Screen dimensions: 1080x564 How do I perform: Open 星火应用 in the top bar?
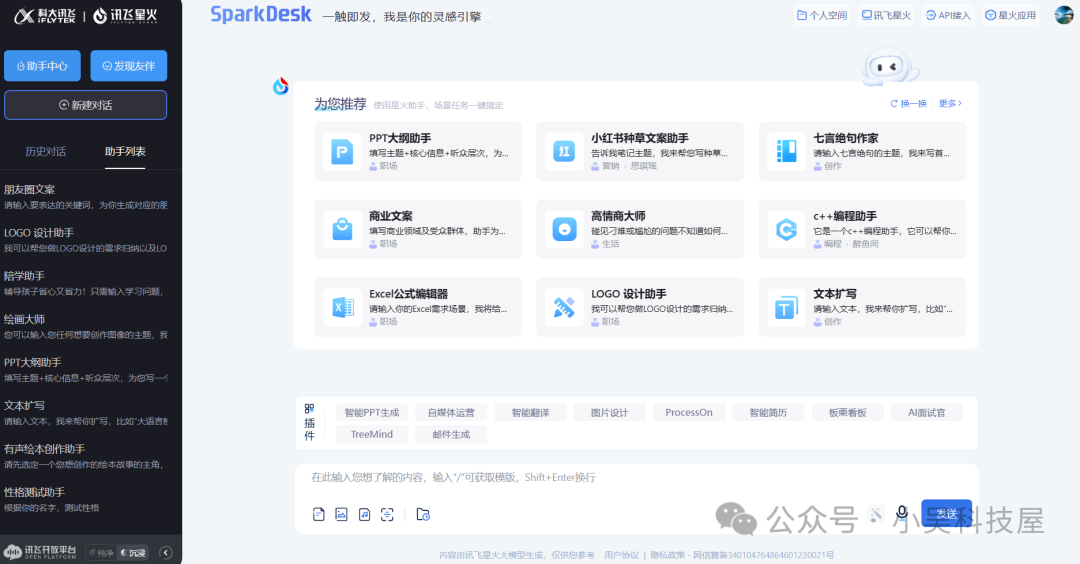1010,15
